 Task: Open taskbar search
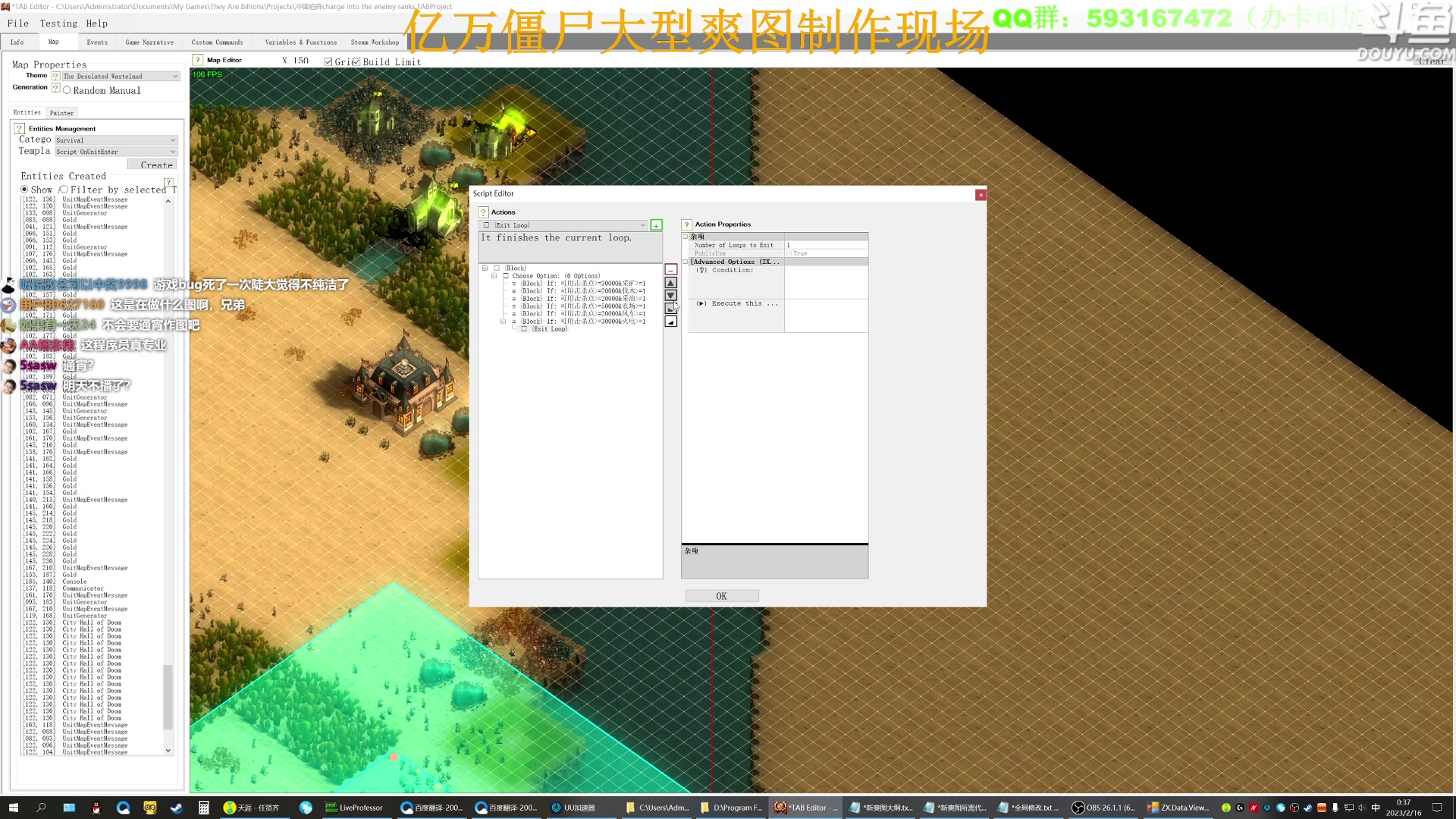41,808
